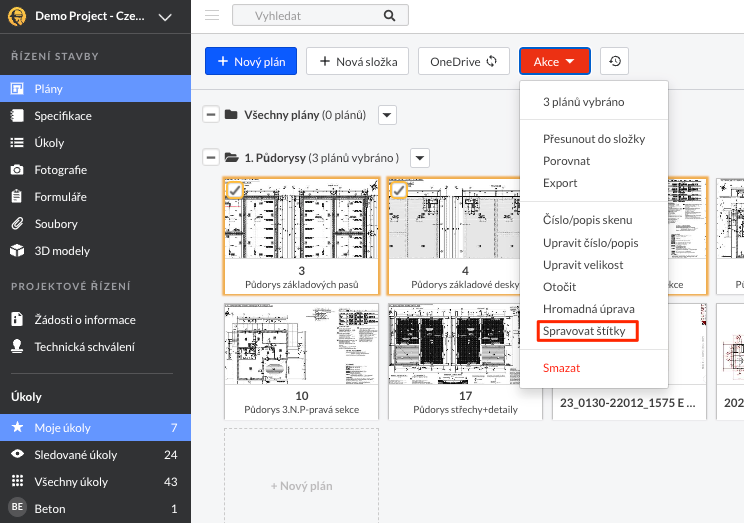Viewport: 744px width, 523px height.
Task: Click the OneDrive button
Action: [x=464, y=61]
